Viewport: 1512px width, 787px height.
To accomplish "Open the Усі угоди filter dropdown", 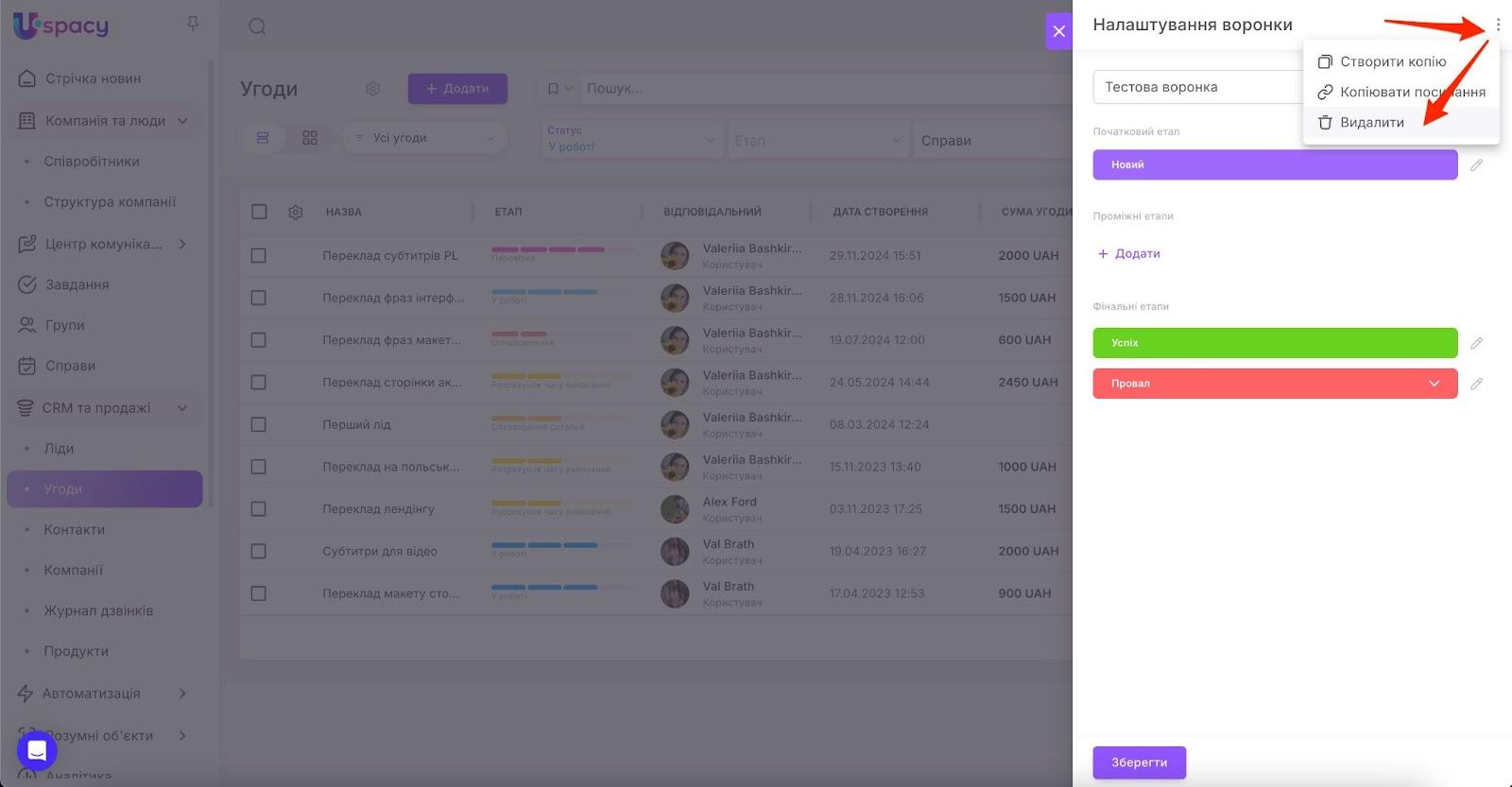I will (424, 138).
